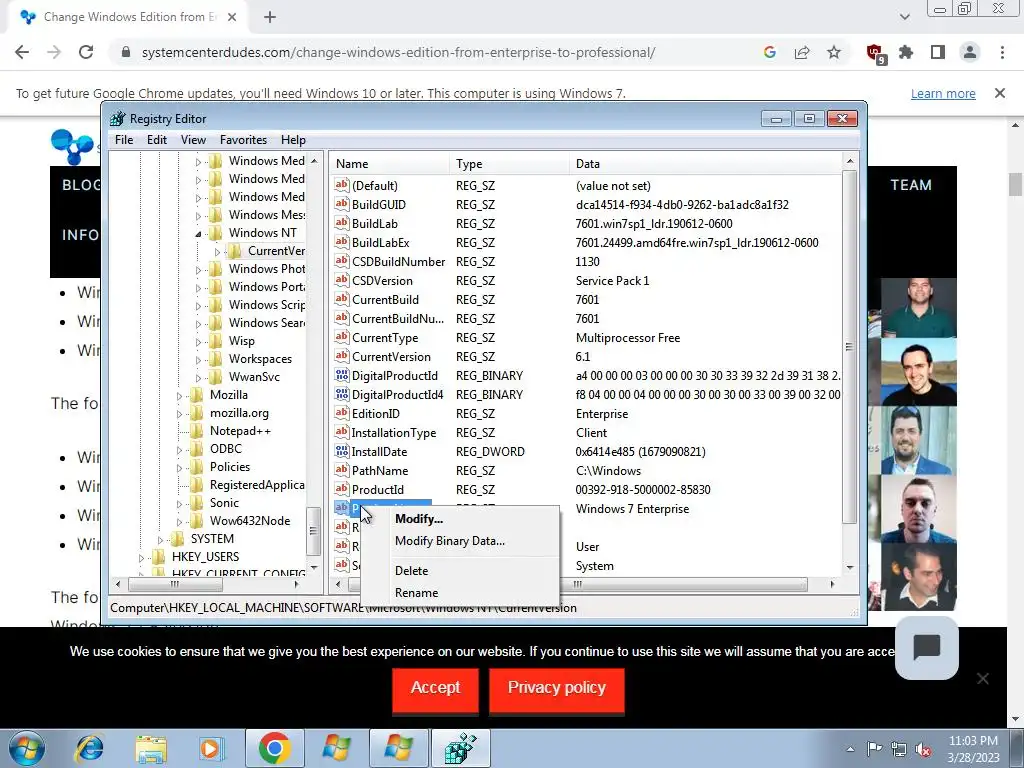Click the CurrentBuild value icon
Image resolution: width=1024 pixels, height=768 pixels.
point(342,298)
